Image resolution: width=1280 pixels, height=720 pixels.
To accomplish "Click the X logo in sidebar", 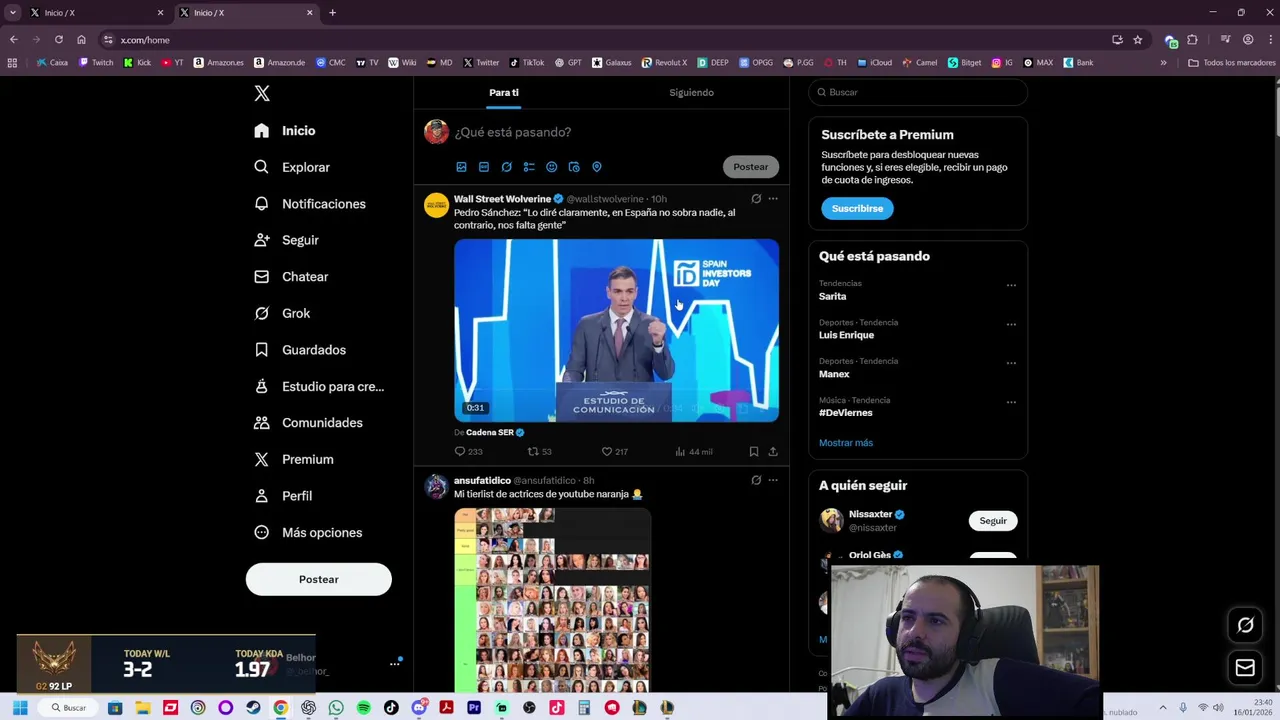I will [262, 93].
